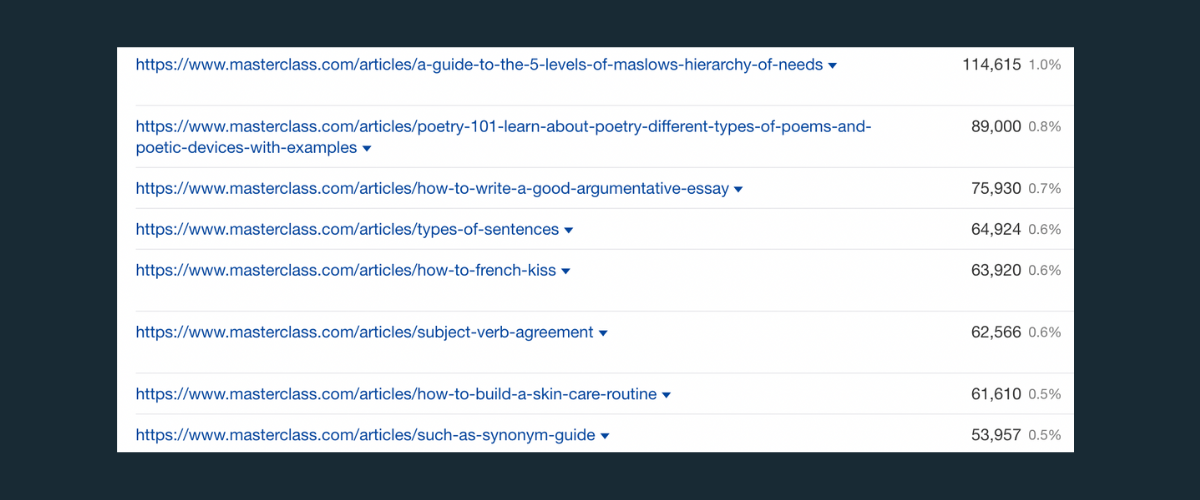The height and width of the screenshot is (500, 1200).
Task: Open the Maslow's hierarchy of needs article link
Action: coord(479,65)
